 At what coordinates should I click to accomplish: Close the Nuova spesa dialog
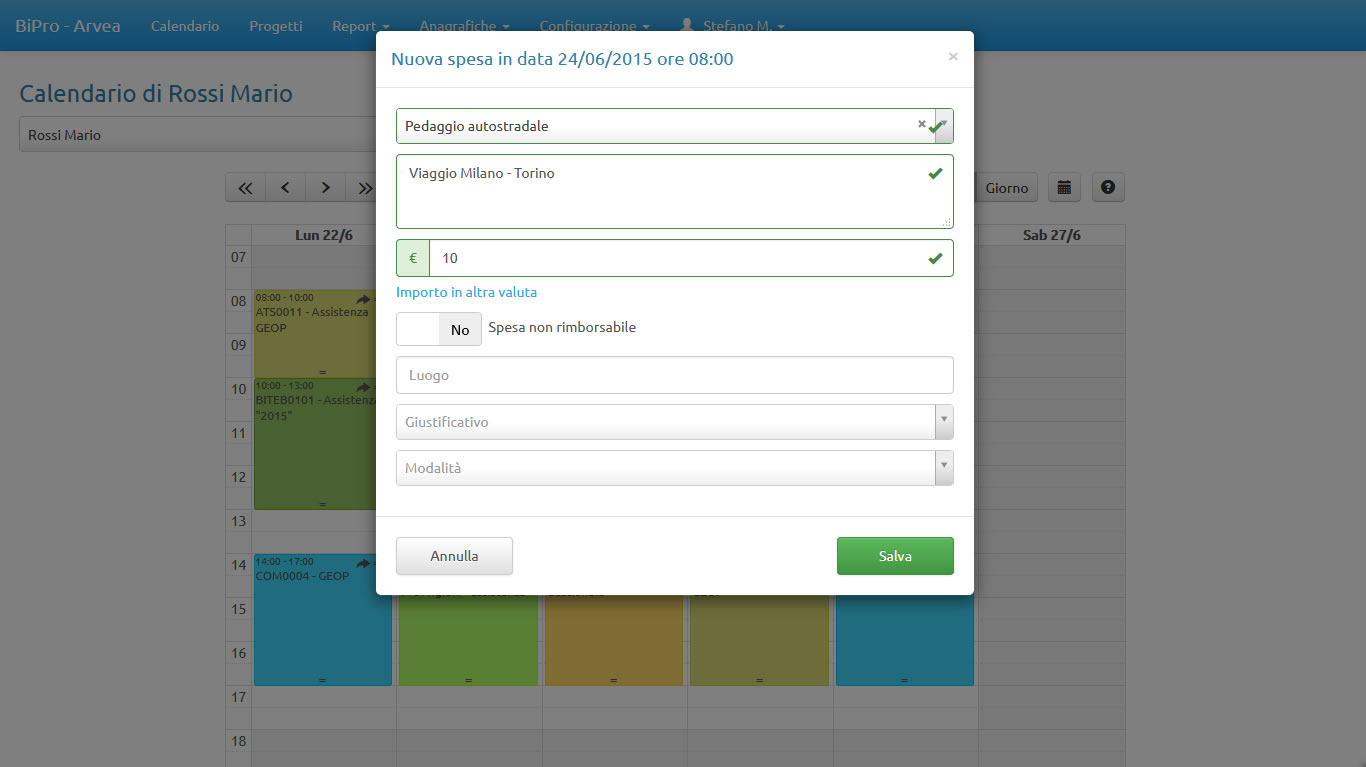tap(952, 57)
